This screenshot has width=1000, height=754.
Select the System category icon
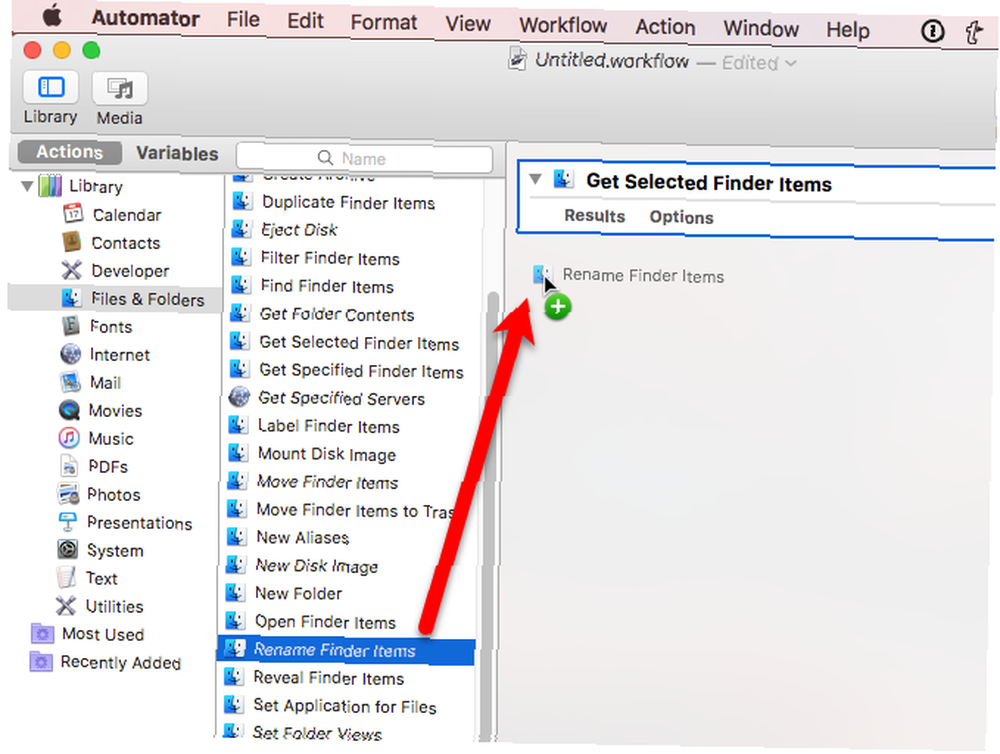tap(67, 549)
